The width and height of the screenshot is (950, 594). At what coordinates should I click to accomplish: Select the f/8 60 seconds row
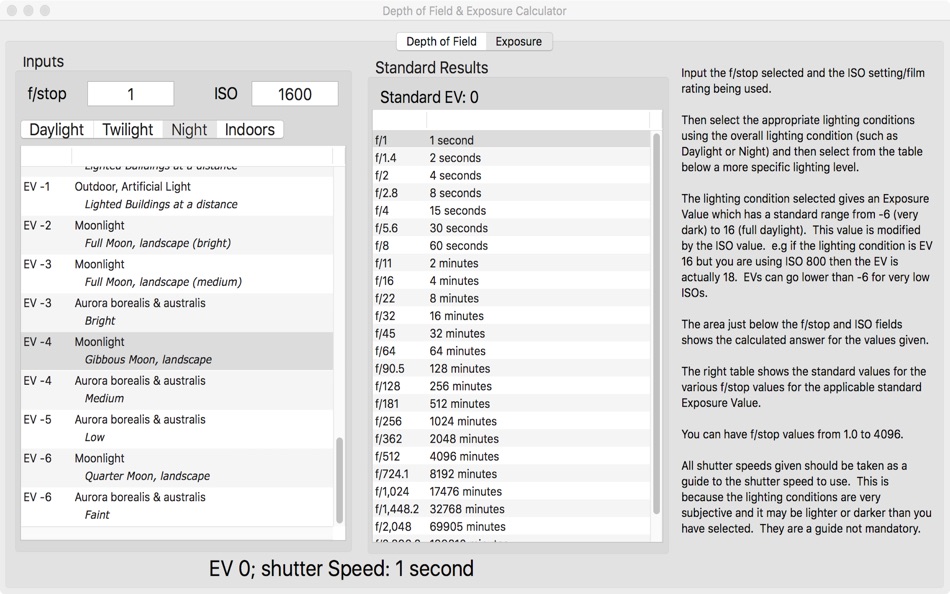[511, 245]
